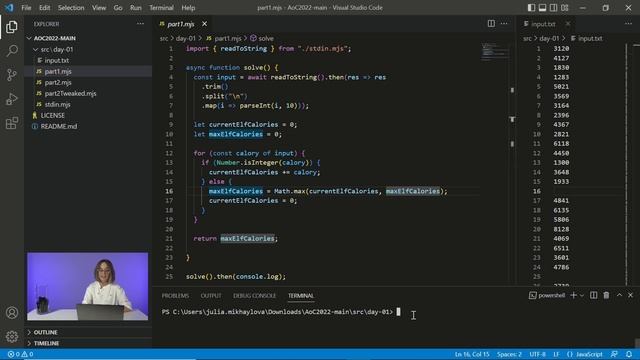Switch to the OUTPUT panel tab
640x360 pixels.
click(211, 296)
